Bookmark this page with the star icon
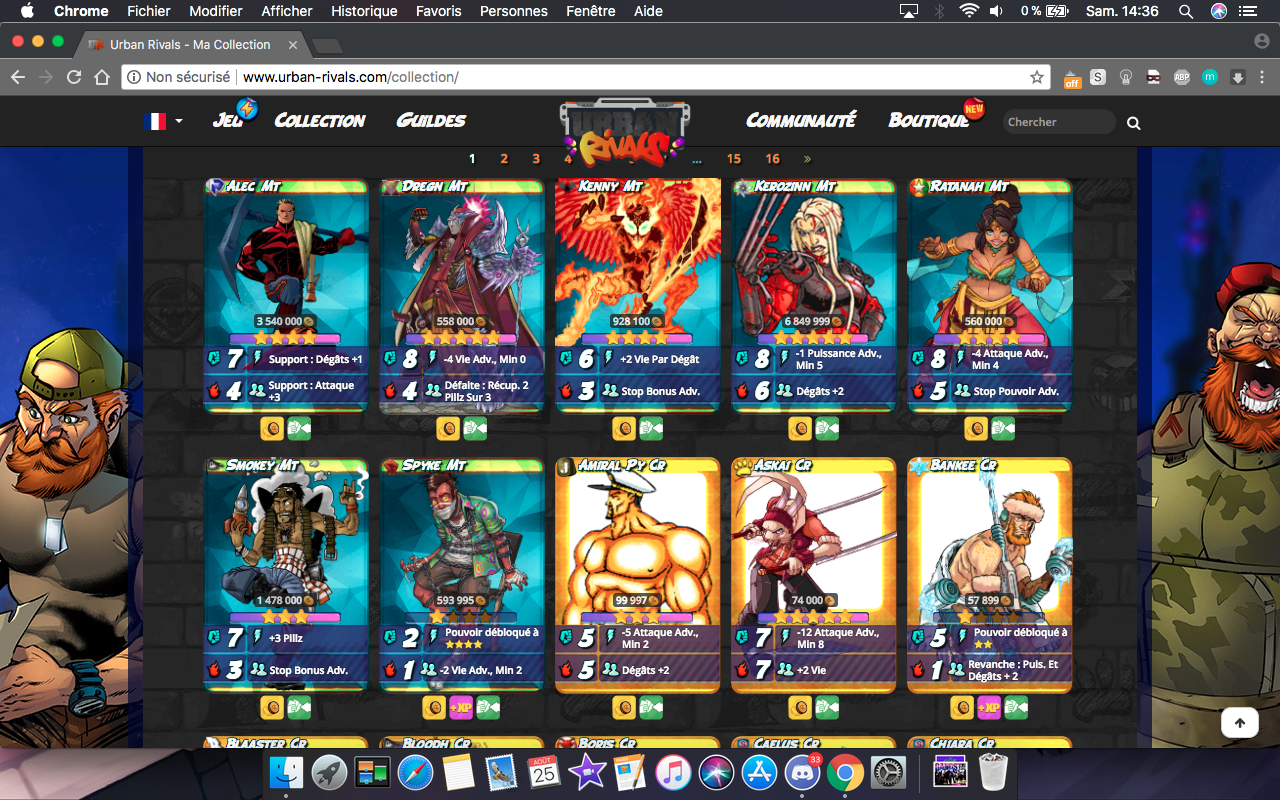 click(x=1037, y=77)
